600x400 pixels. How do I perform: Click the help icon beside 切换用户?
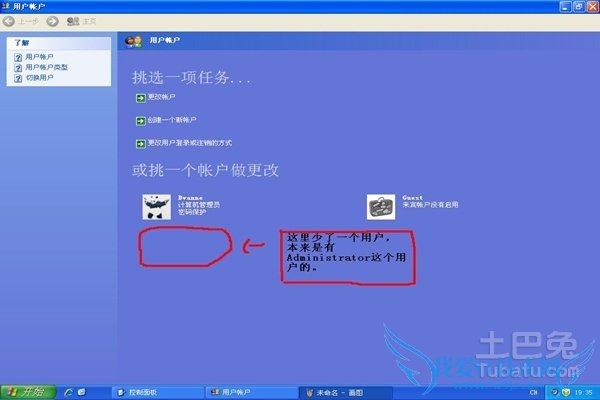click(x=18, y=78)
